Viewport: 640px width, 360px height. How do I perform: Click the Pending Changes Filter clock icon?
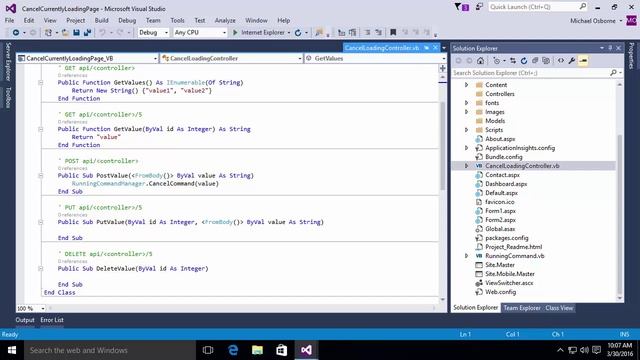pyautogui.click(x=496, y=61)
